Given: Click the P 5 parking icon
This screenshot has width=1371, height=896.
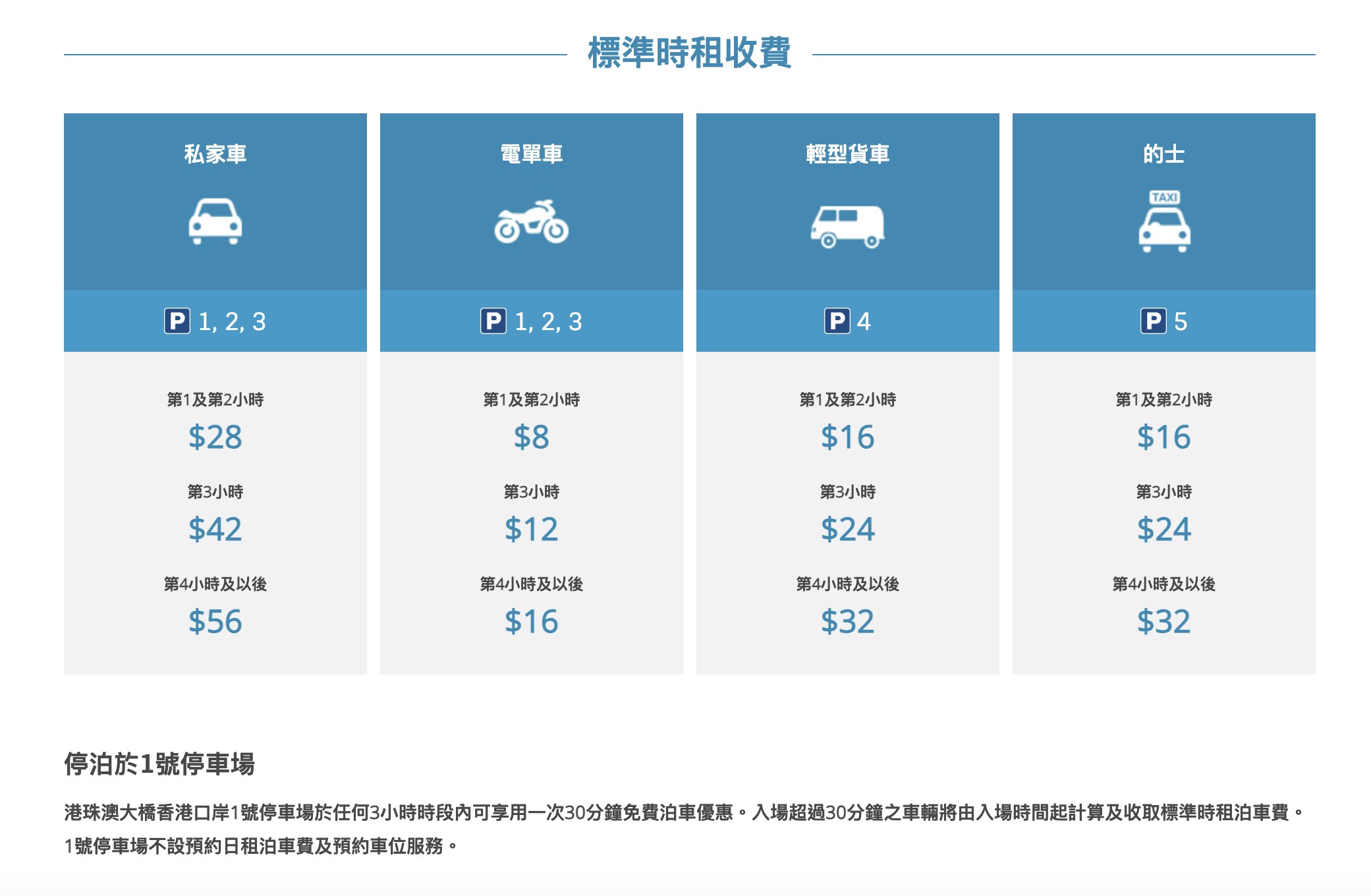Looking at the screenshot, I should 1154,322.
